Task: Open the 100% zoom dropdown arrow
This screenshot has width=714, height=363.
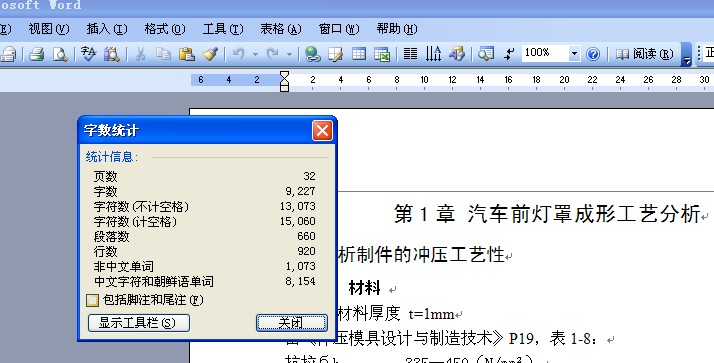Action: click(x=574, y=54)
